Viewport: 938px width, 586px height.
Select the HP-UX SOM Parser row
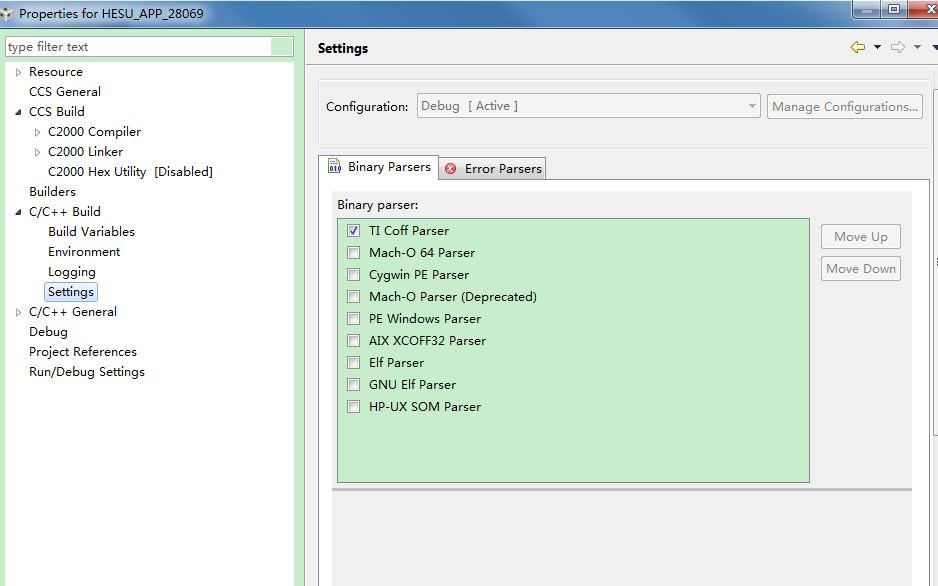(425, 407)
